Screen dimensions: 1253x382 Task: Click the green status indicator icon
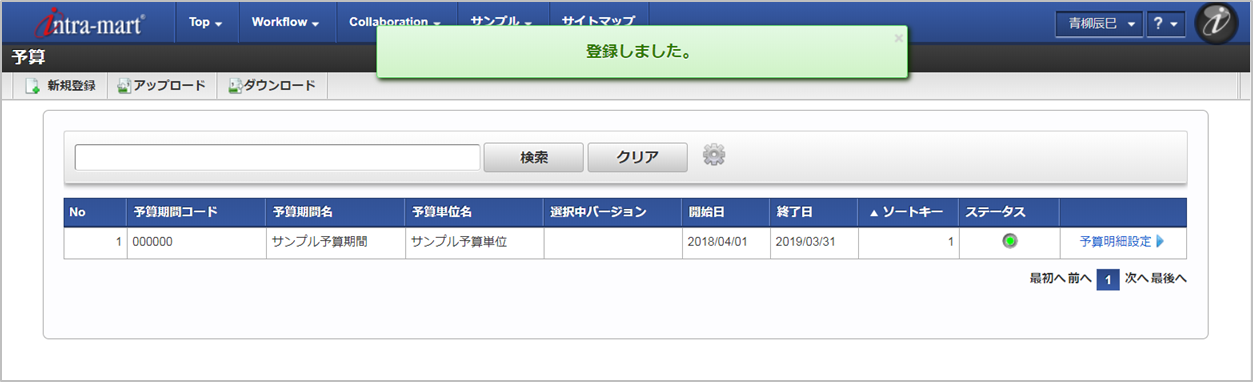1009,241
